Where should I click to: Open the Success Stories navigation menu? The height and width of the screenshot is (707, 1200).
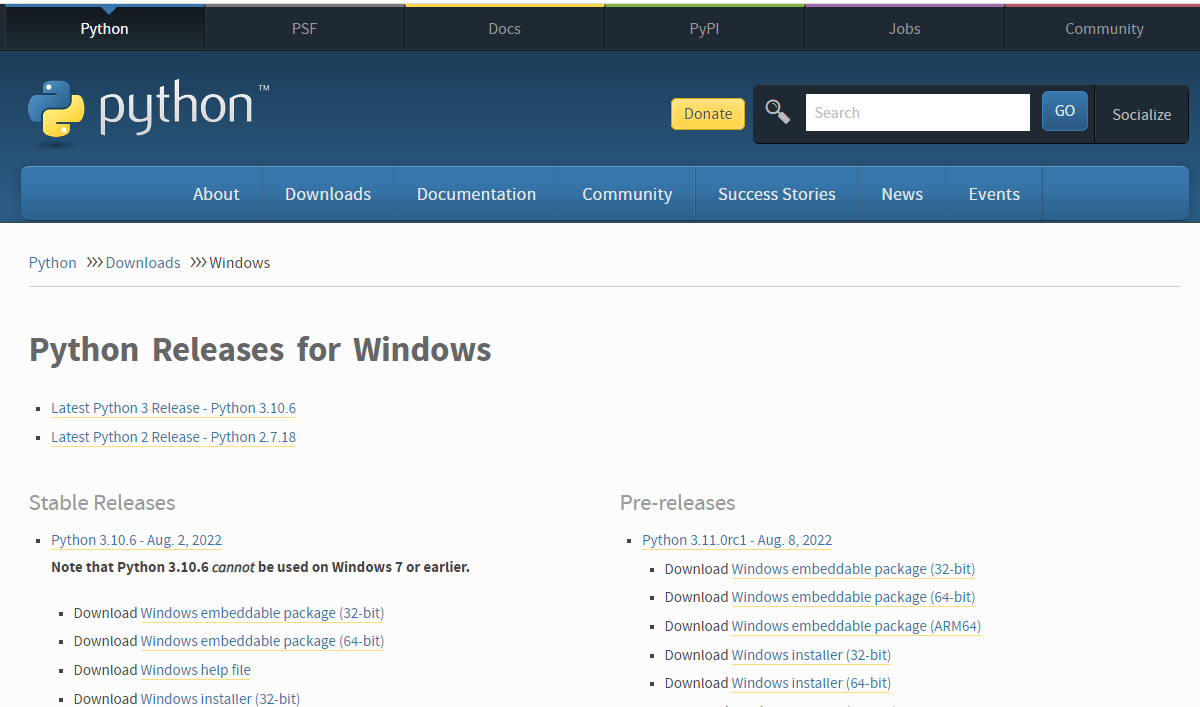click(777, 194)
